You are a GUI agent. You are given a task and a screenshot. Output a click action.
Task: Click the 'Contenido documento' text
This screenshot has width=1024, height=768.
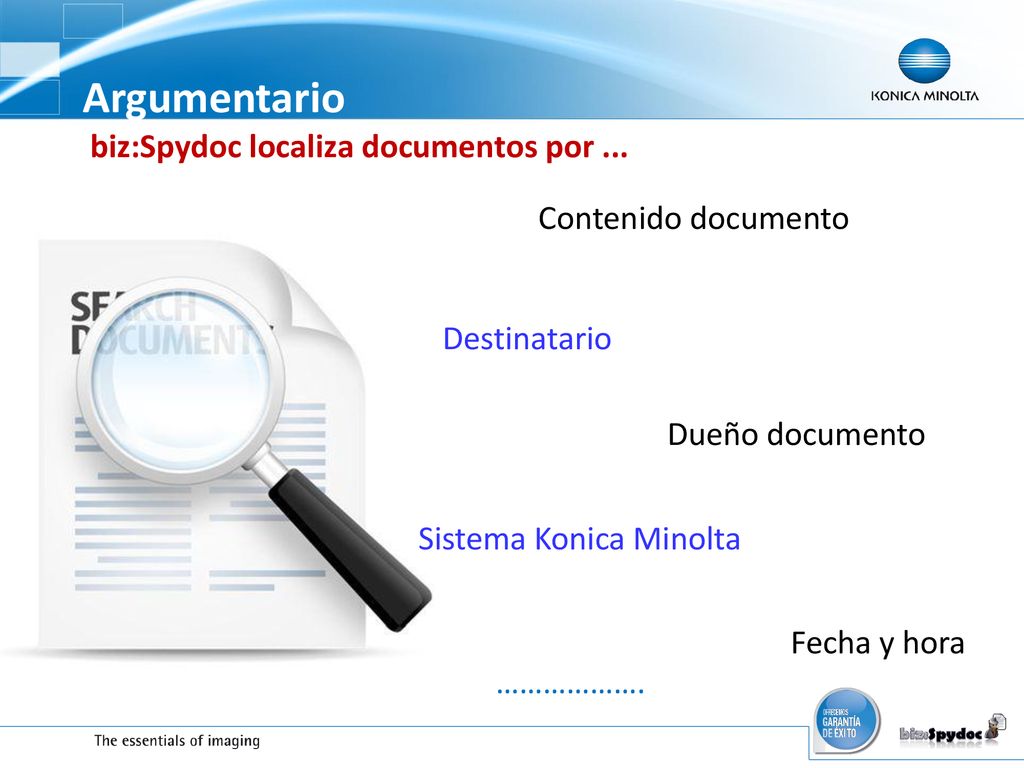pos(694,218)
